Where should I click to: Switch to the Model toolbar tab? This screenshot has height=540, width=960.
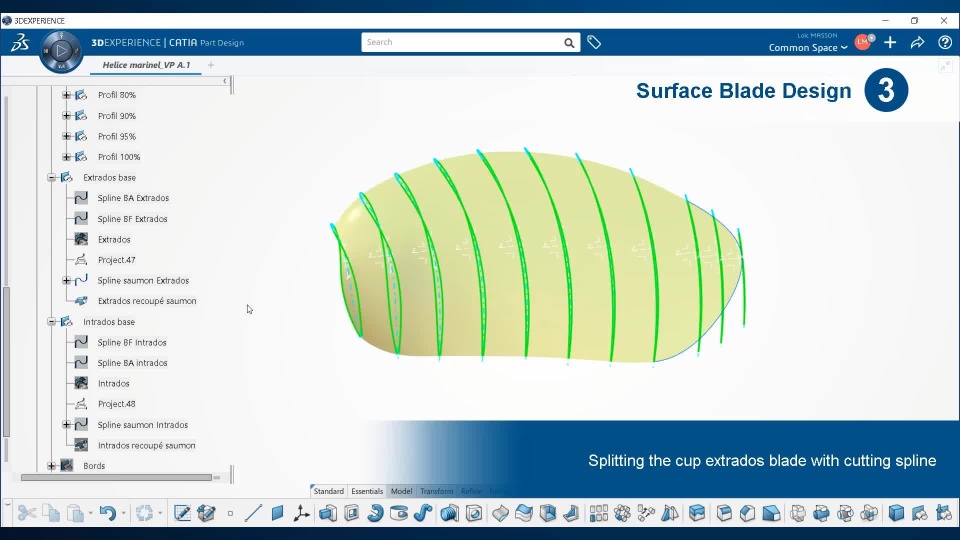tap(401, 491)
